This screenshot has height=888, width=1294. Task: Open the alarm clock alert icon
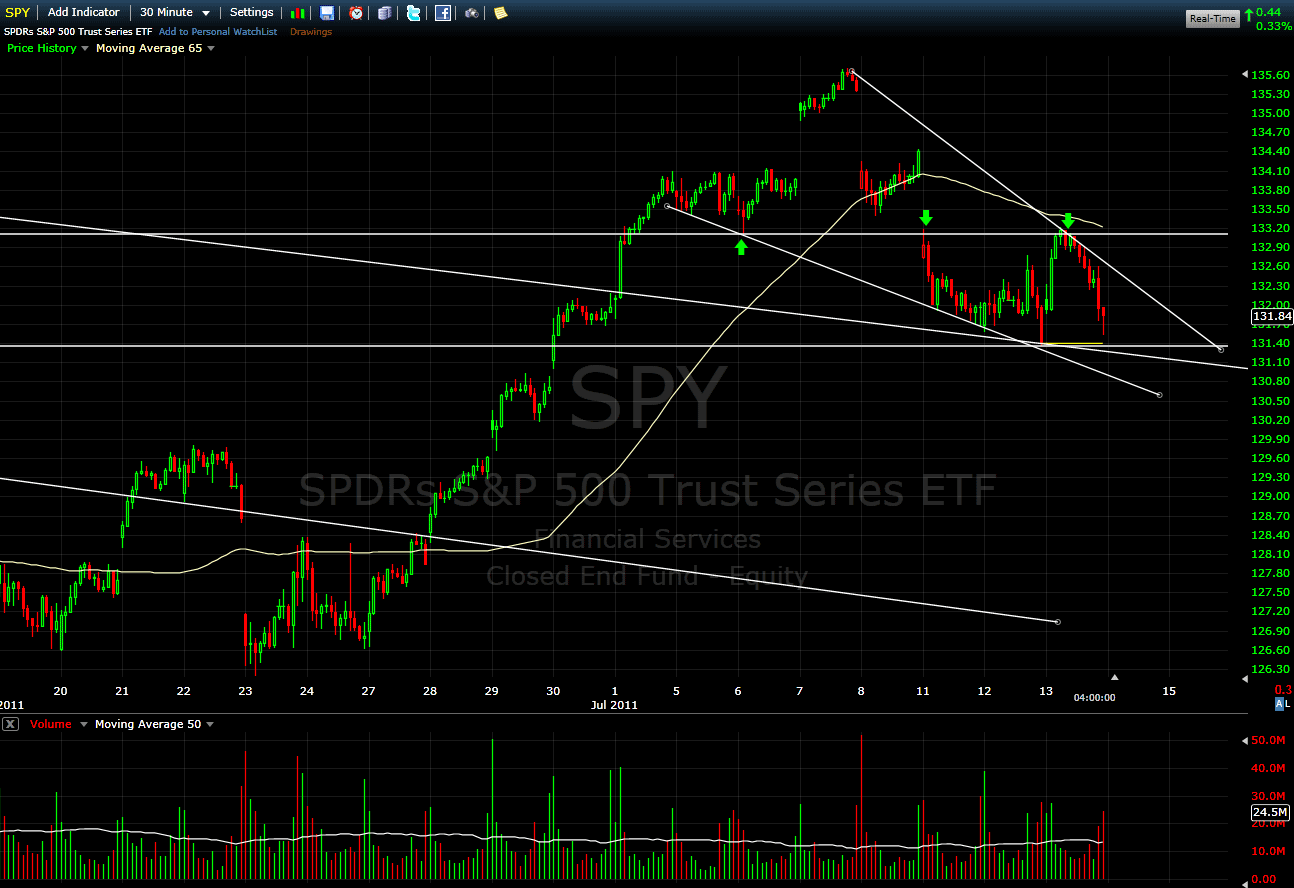click(x=356, y=13)
